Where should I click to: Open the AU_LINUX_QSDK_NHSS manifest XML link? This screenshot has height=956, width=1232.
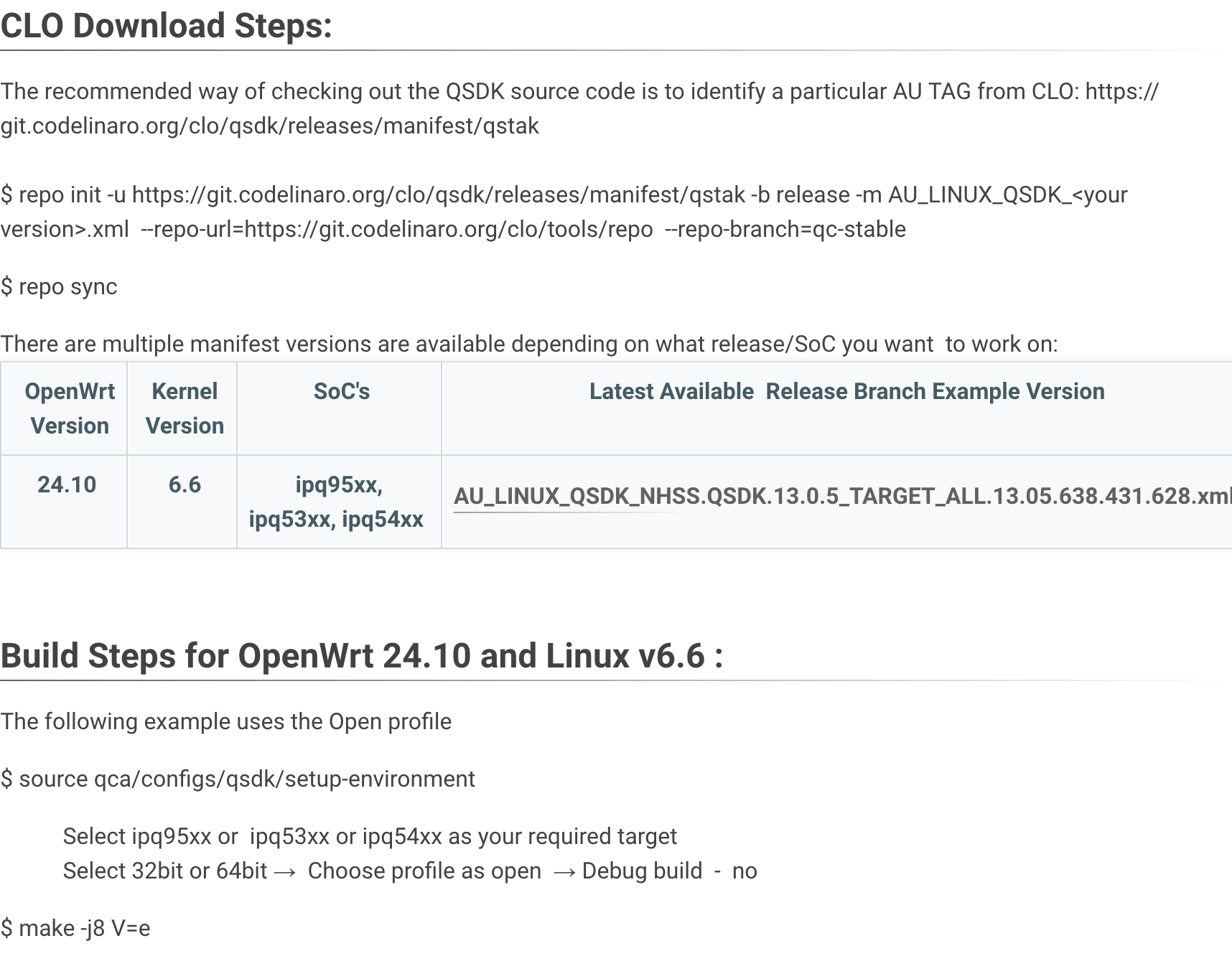[x=840, y=496]
